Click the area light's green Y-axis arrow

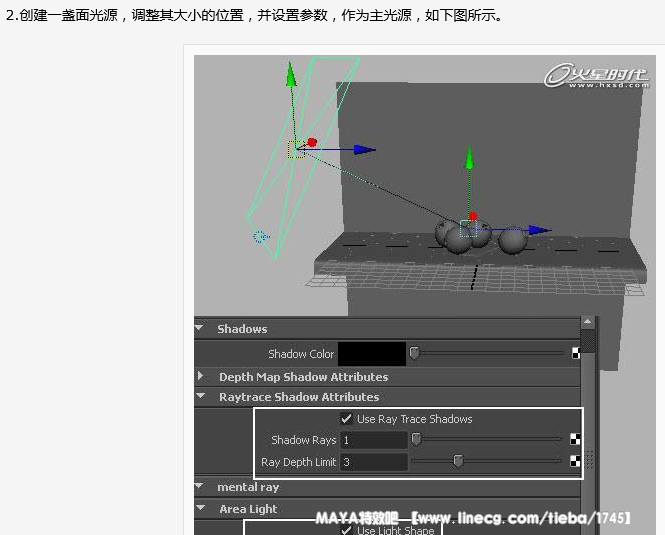click(291, 75)
